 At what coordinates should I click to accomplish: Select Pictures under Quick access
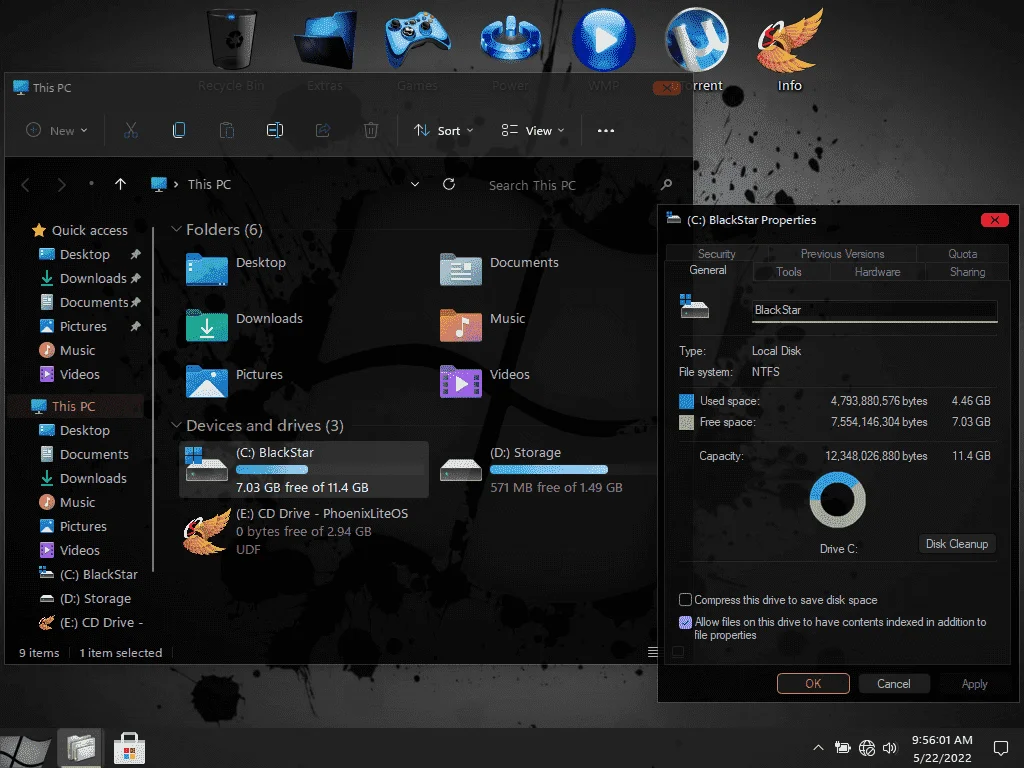(82, 326)
